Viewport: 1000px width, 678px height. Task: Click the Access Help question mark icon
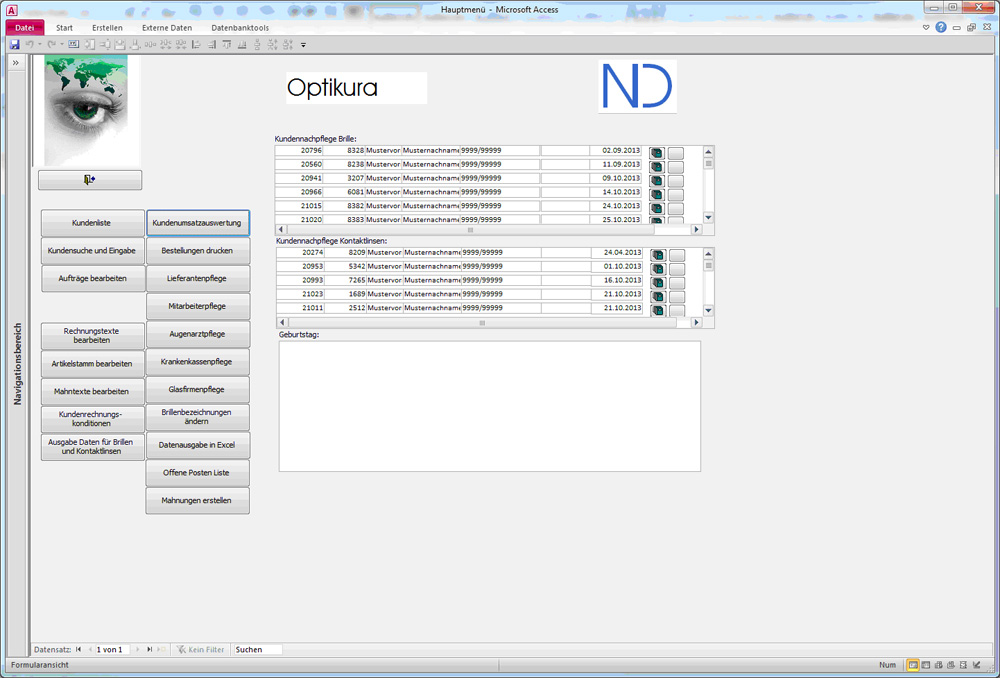941,27
